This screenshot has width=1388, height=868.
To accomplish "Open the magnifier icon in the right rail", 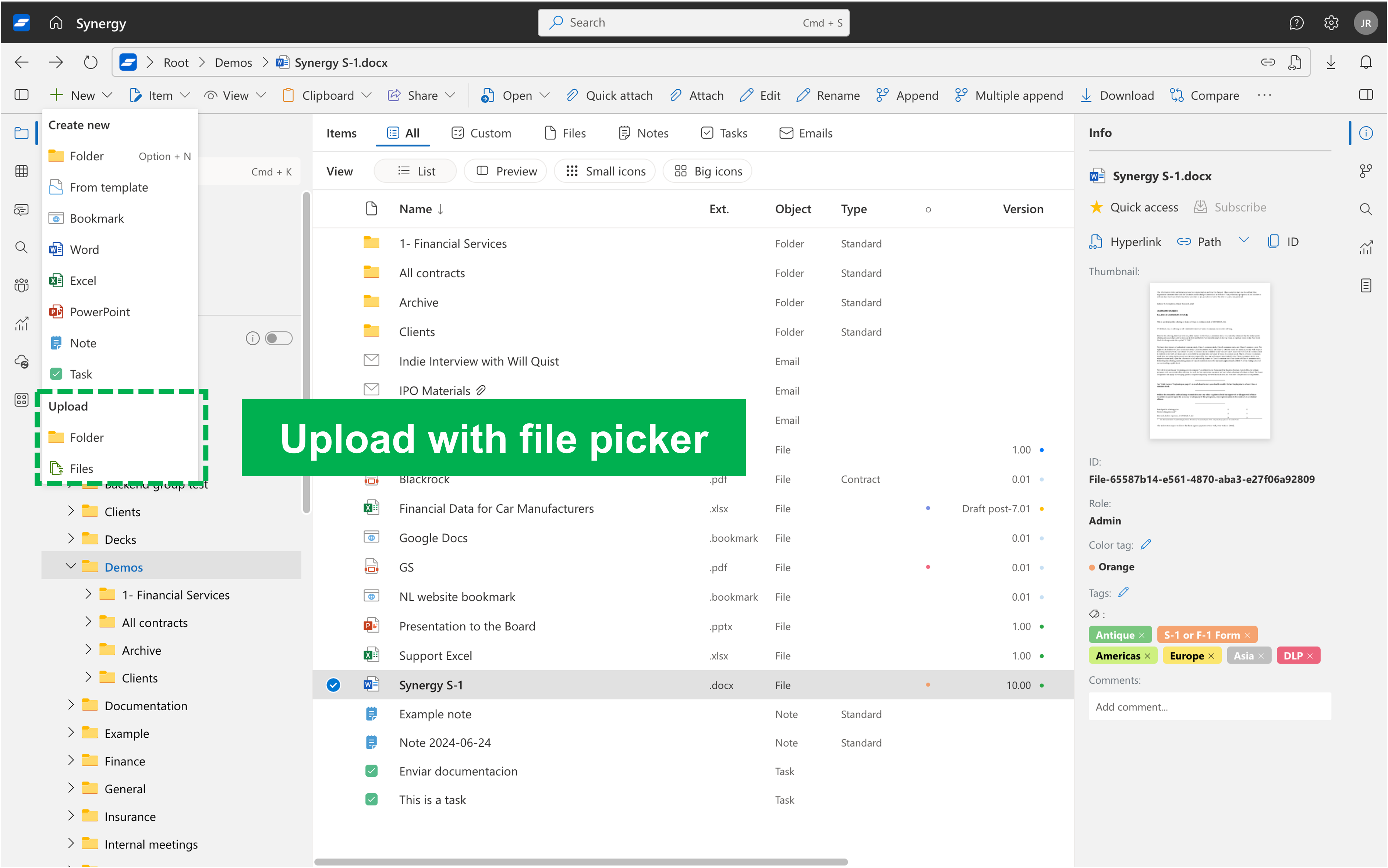I will [x=1366, y=210].
